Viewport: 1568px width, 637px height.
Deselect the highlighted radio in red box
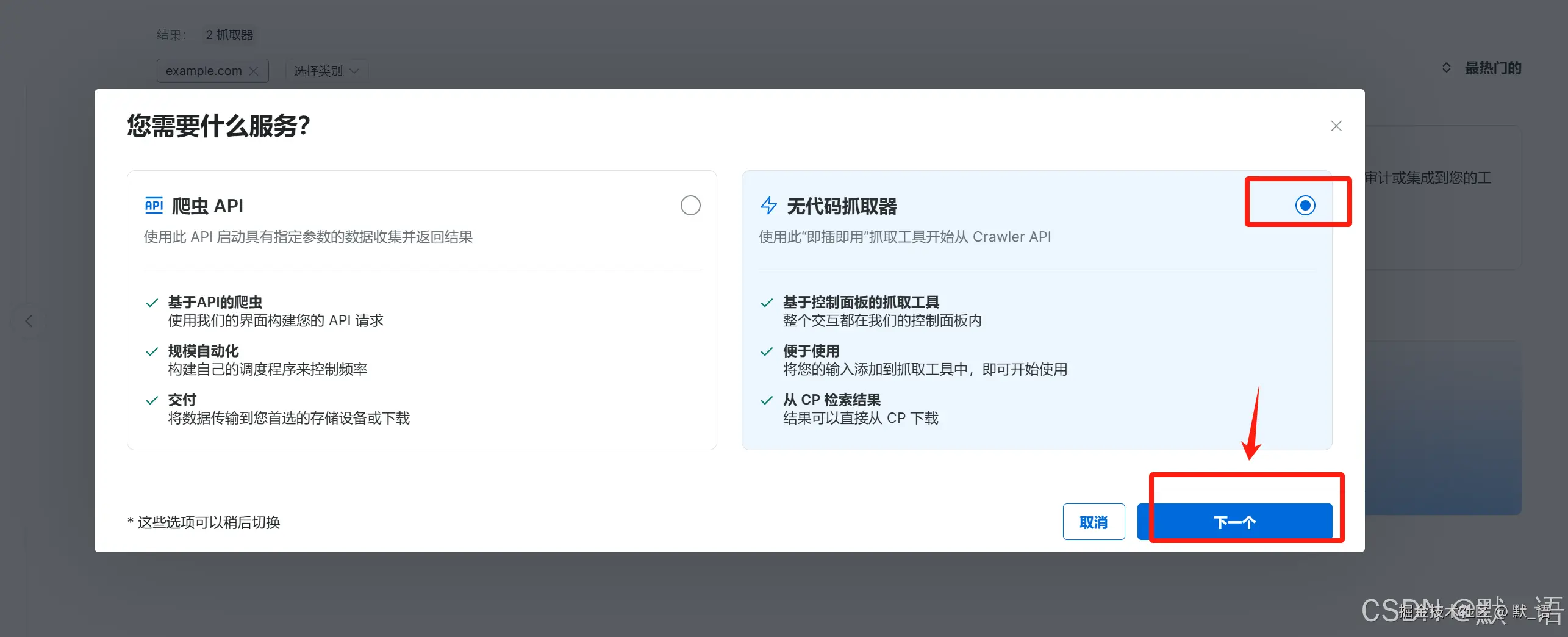click(1305, 205)
